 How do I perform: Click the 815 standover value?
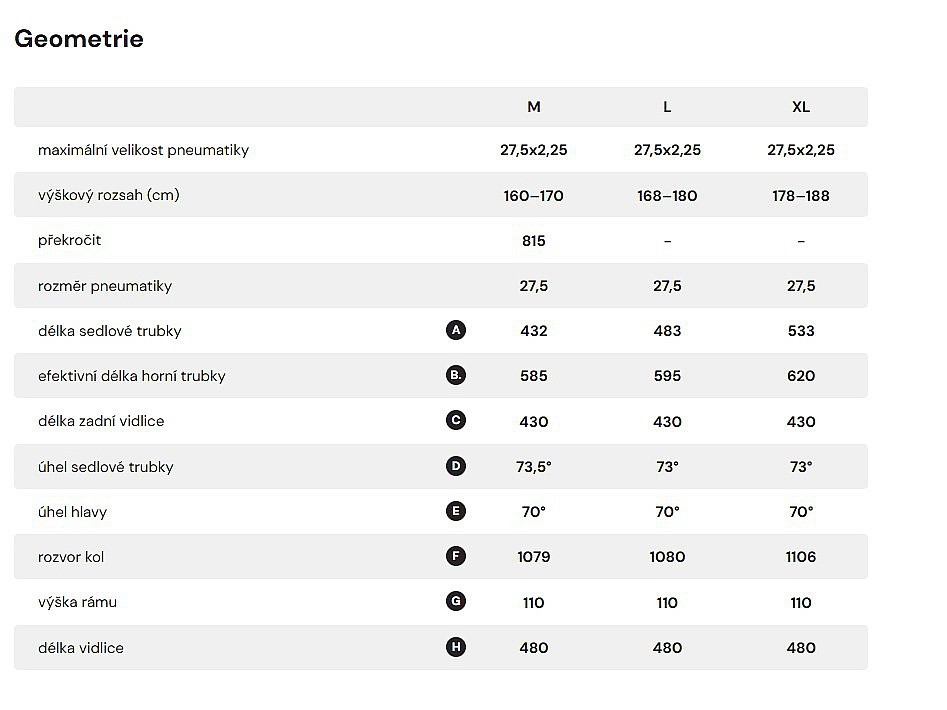click(x=534, y=241)
